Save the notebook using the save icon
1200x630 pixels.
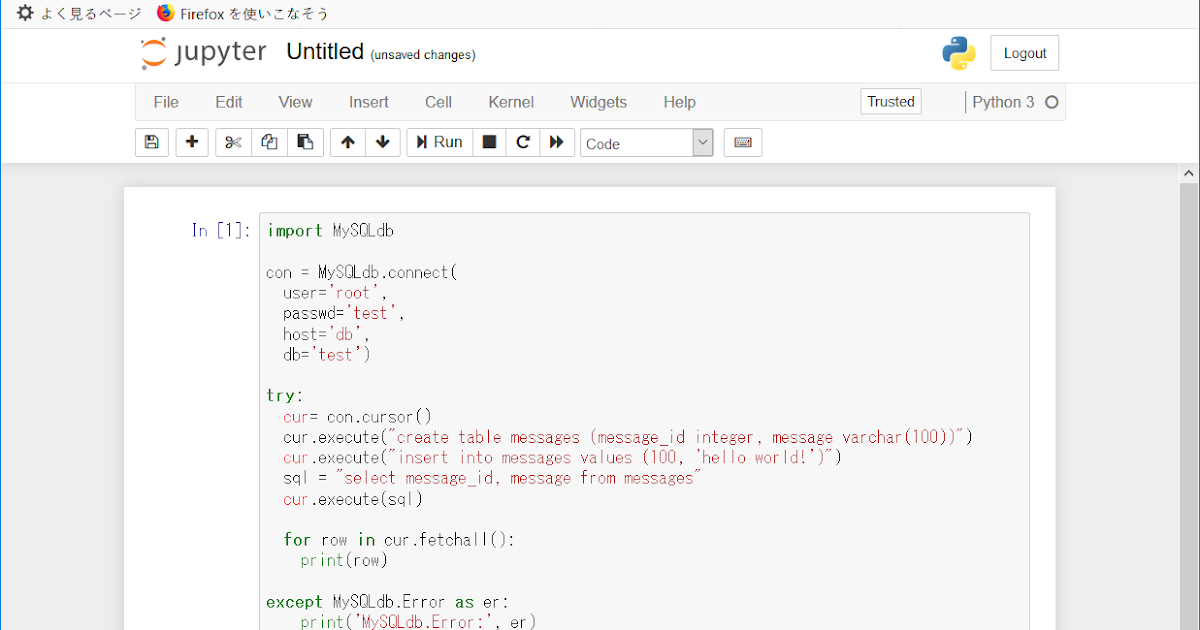click(151, 142)
